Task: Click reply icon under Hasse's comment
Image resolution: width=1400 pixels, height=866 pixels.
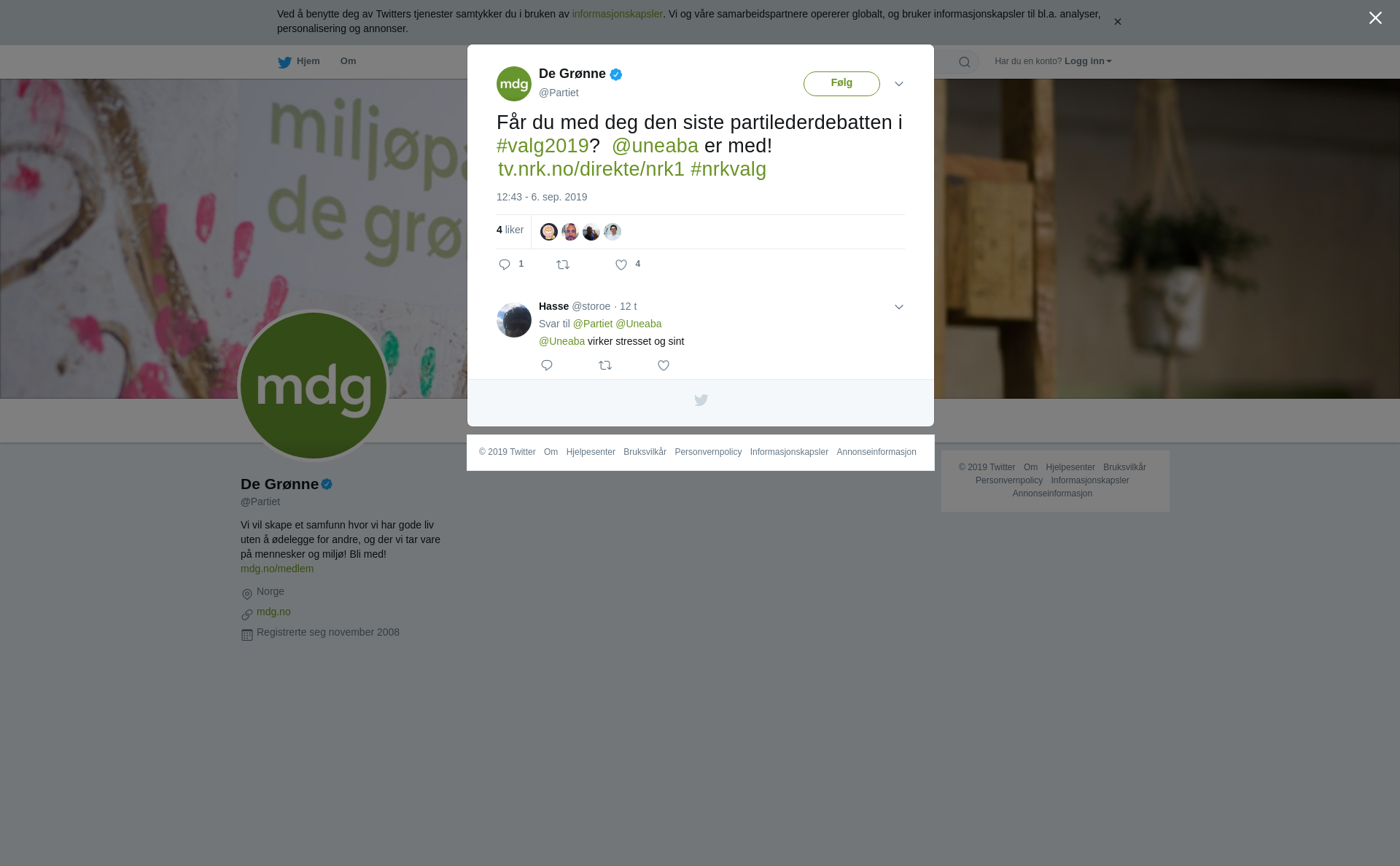Action: [x=547, y=365]
